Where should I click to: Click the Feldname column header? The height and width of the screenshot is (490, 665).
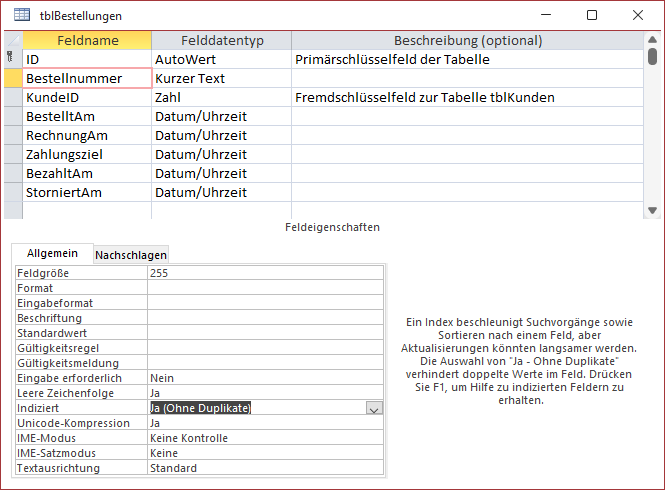(87, 40)
